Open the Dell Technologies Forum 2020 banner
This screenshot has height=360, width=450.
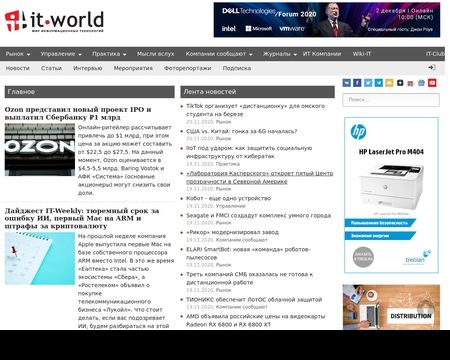327,20
